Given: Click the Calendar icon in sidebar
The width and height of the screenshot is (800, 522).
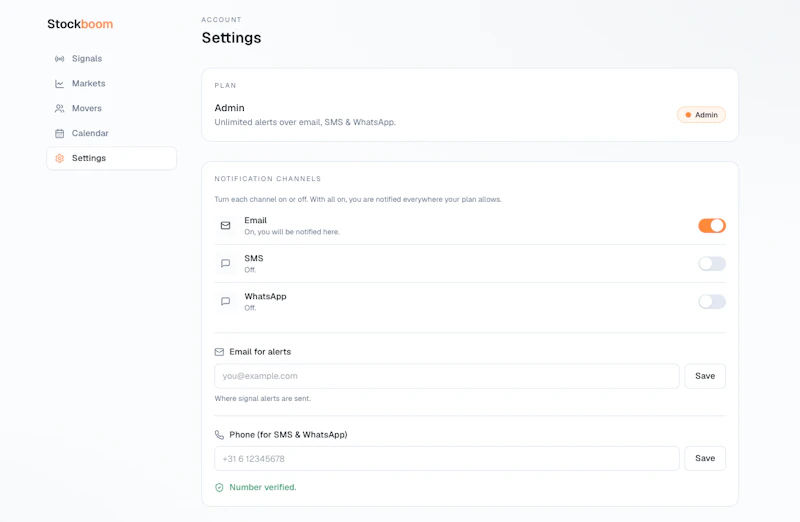Looking at the screenshot, I should 60,134.
